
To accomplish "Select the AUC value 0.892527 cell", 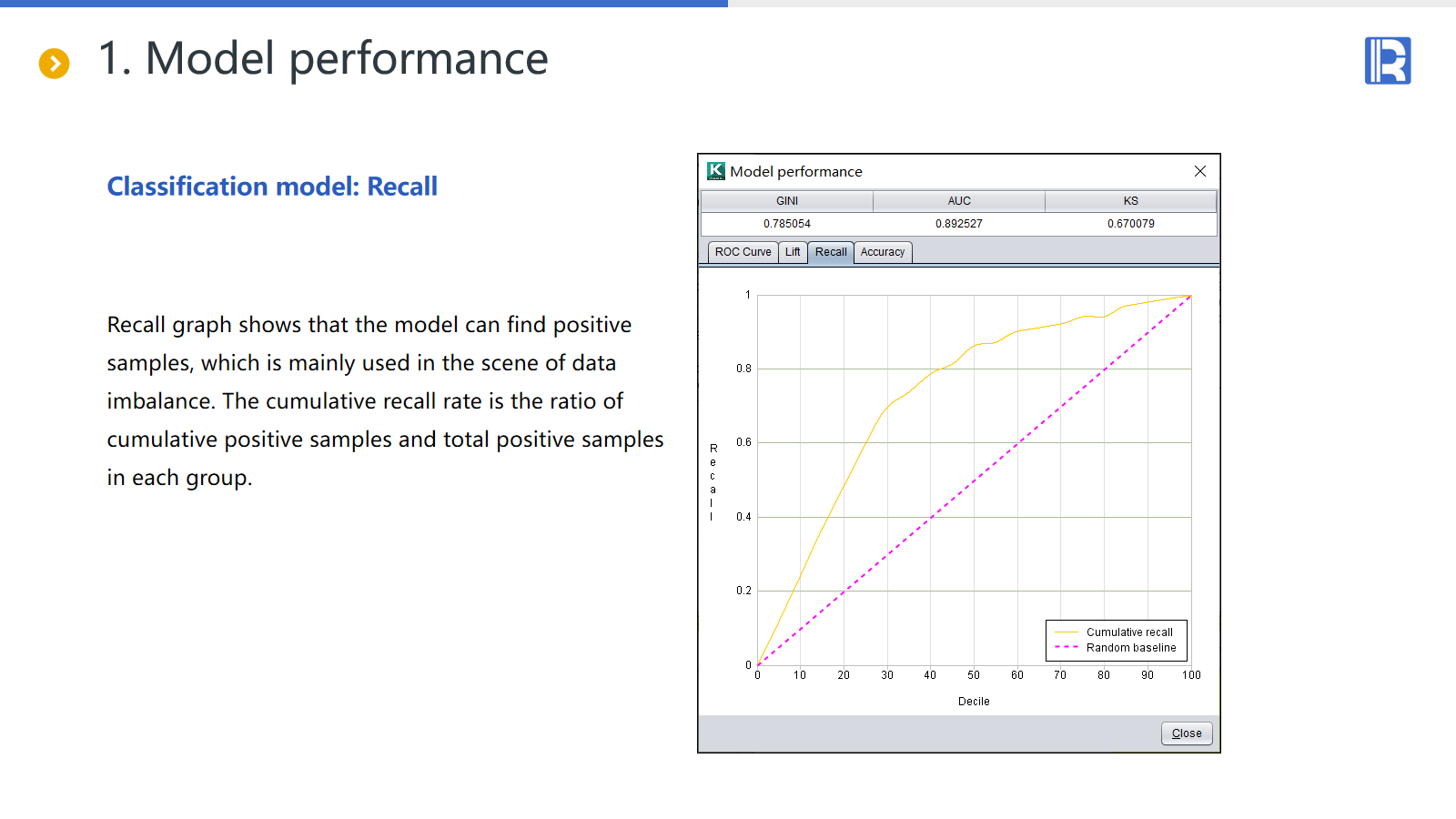I will pyautogui.click(x=959, y=224).
